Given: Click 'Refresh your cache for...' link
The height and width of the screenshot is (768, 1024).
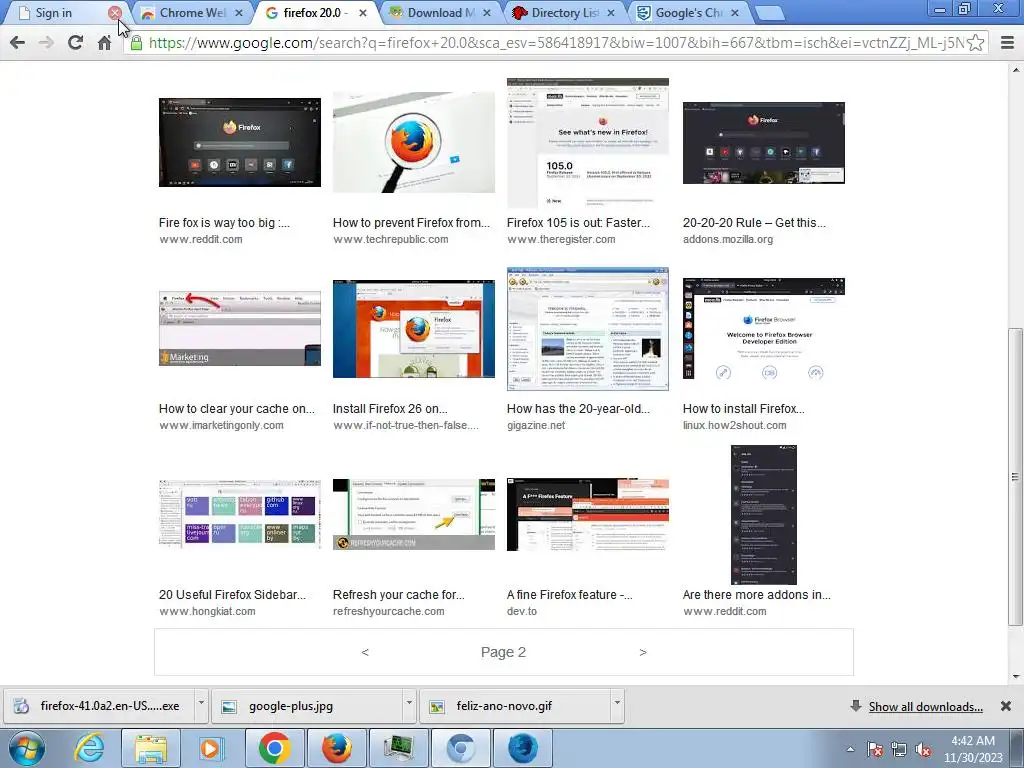Looking at the screenshot, I should (x=398, y=595).
